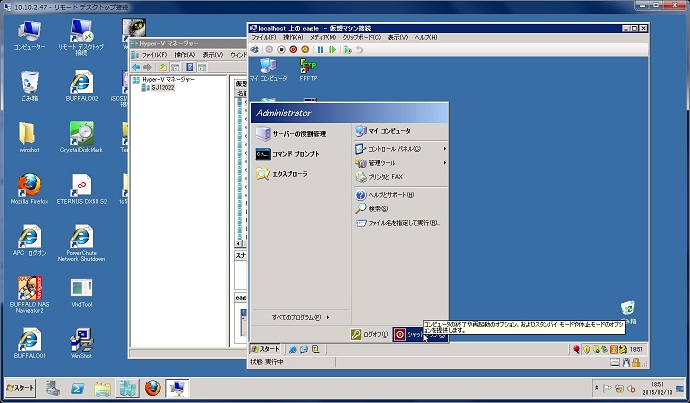The height and width of the screenshot is (403, 690).
Task: Click the ログオフ button
Action: point(369,334)
